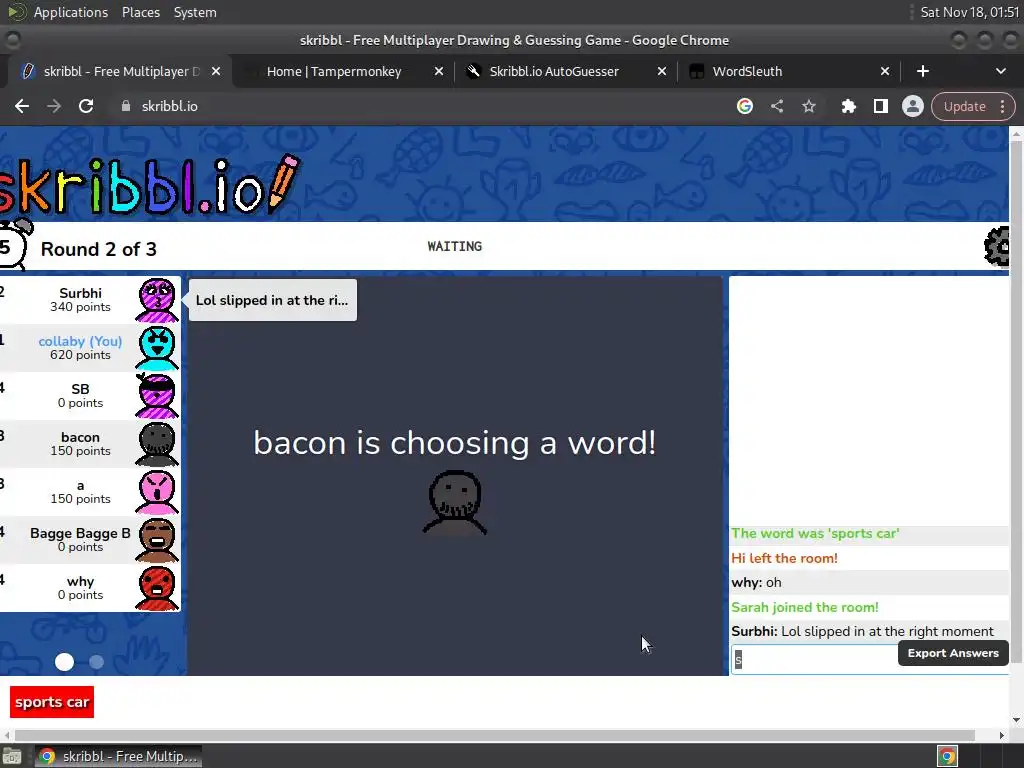Image resolution: width=1024 pixels, height=768 pixels.
Task: Close the Tampermonkey tab
Action: pos(439,71)
